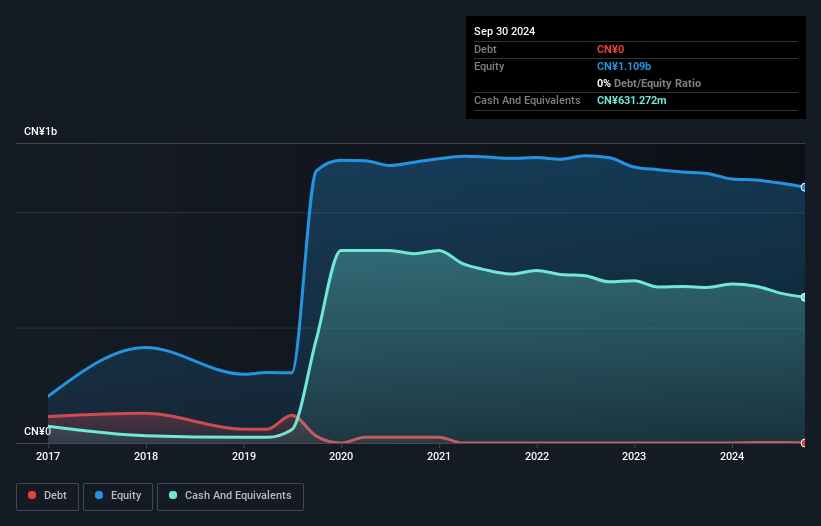Toggle the Equity series legend button
The image size is (821, 526).
118,496
